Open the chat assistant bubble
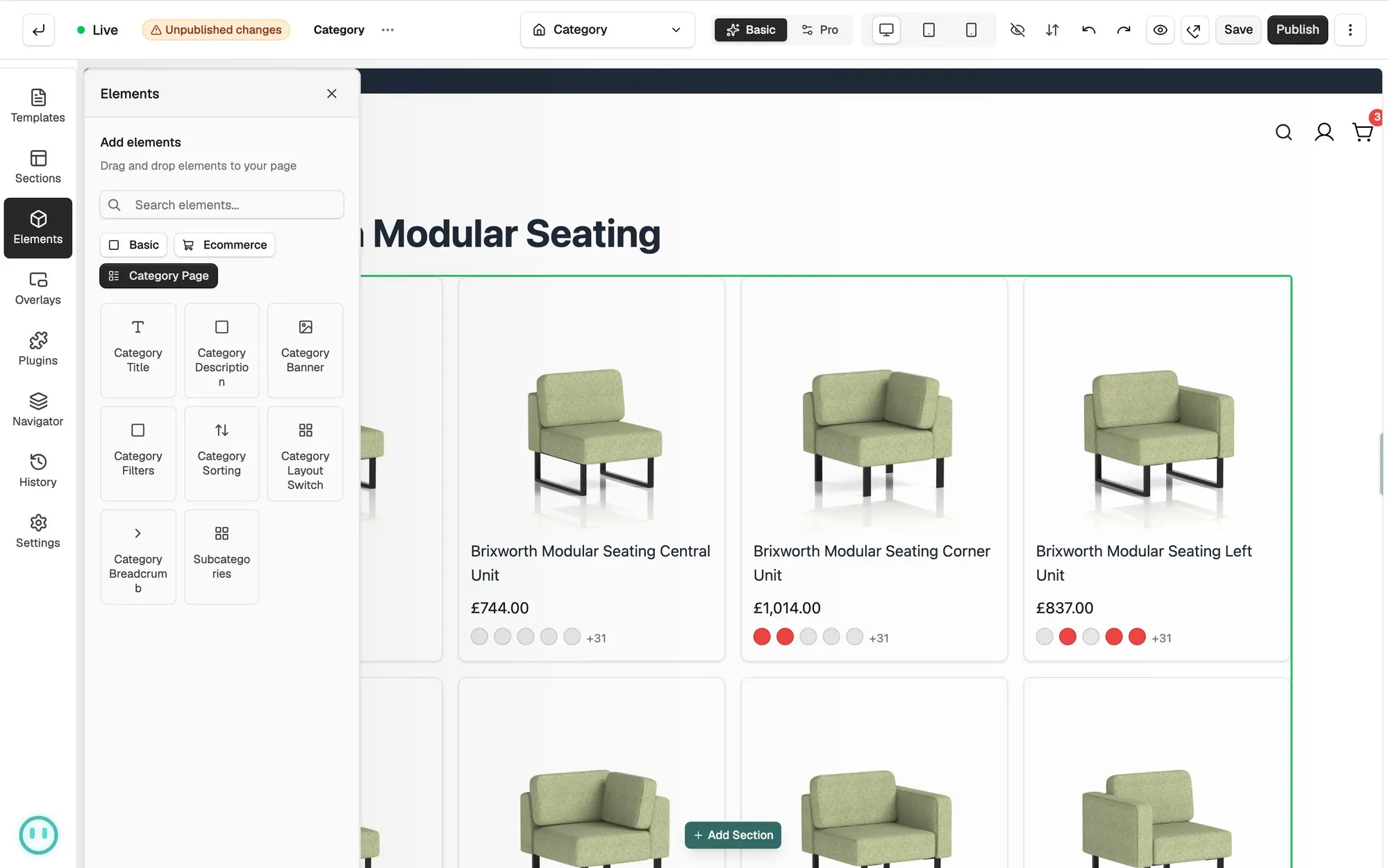Viewport: 1389px width, 868px height. coord(38,835)
